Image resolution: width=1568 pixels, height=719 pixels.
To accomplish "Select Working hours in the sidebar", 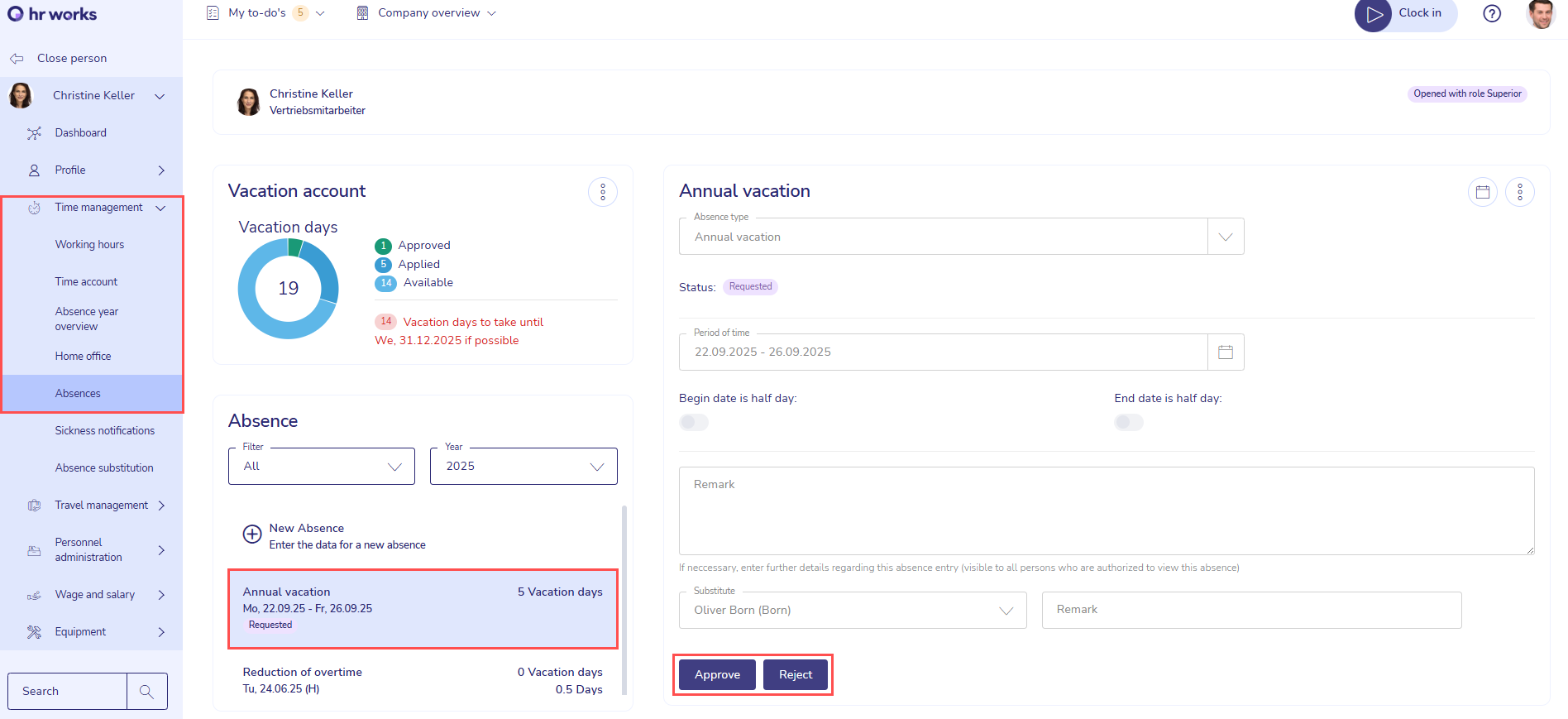I will (x=89, y=245).
